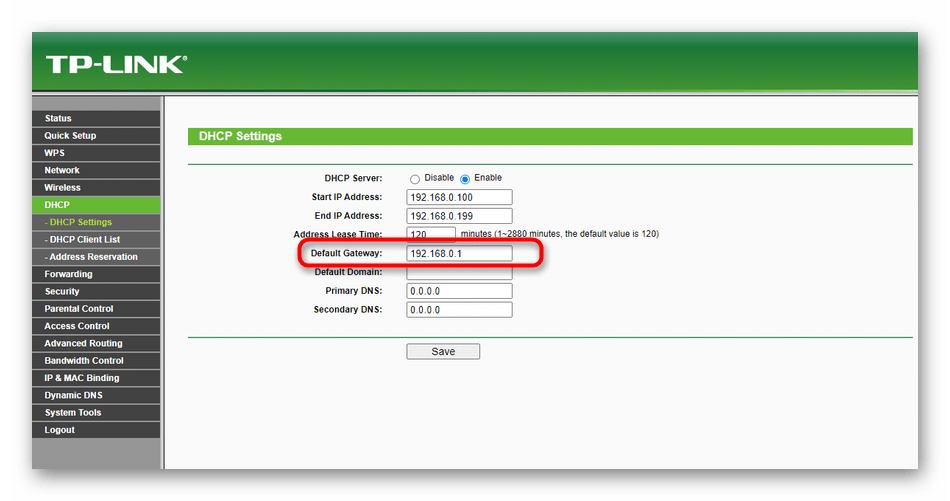Screen dimensions: 950x501
Task: Click the Primary DNS input field
Action: tap(459, 291)
